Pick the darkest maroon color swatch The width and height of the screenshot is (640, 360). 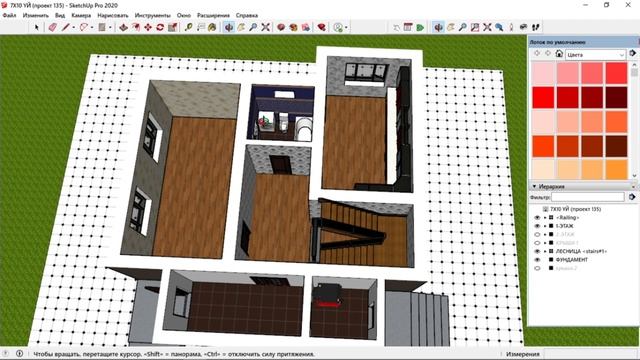point(616,97)
